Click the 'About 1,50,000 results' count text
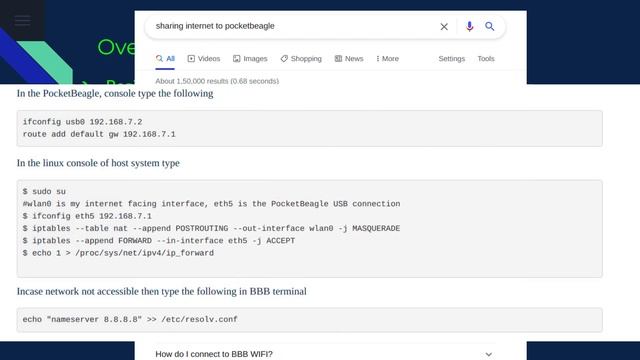Image resolution: width=640 pixels, height=360 pixels. click(x=217, y=81)
